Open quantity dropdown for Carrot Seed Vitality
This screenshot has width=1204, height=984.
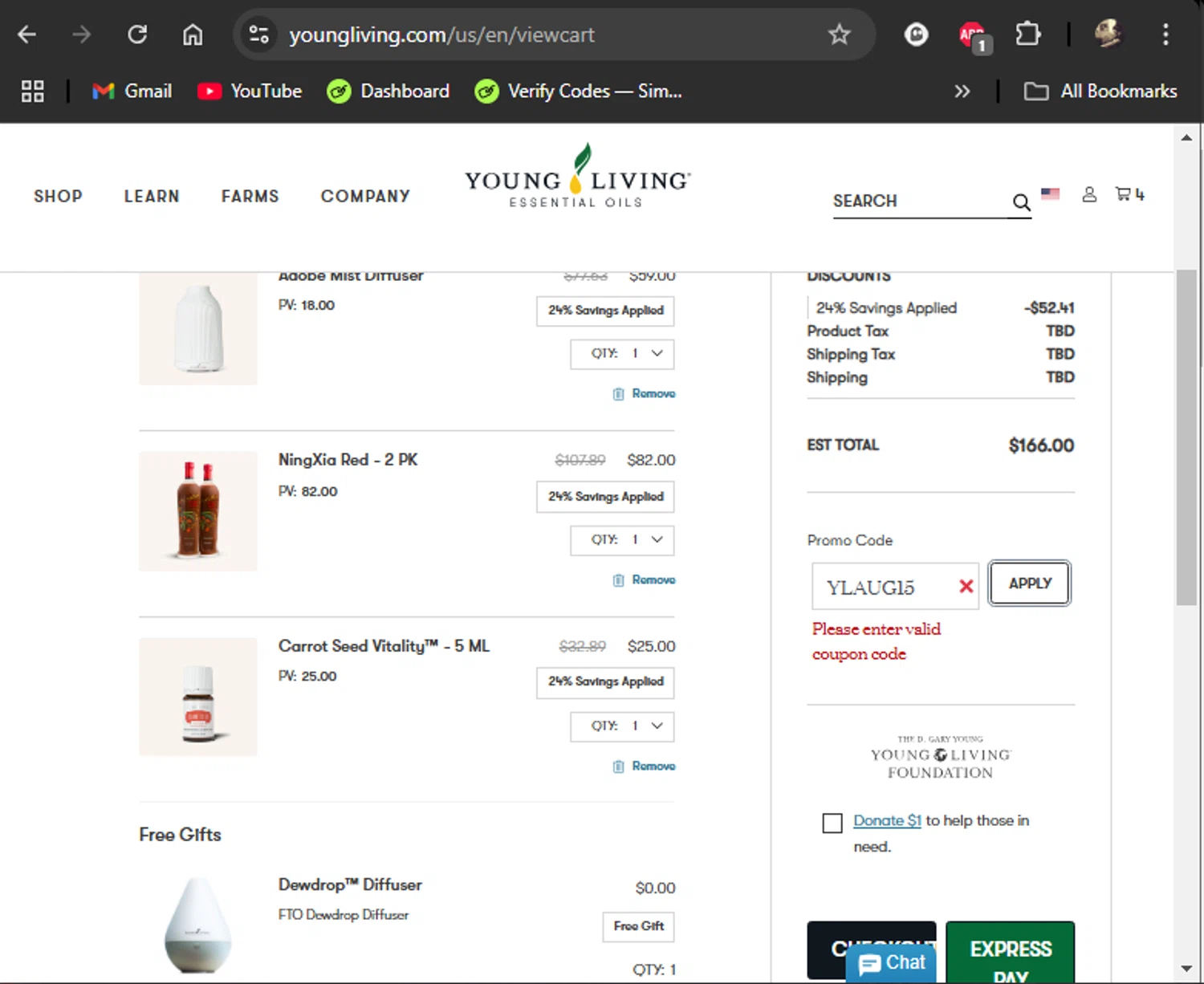(622, 726)
